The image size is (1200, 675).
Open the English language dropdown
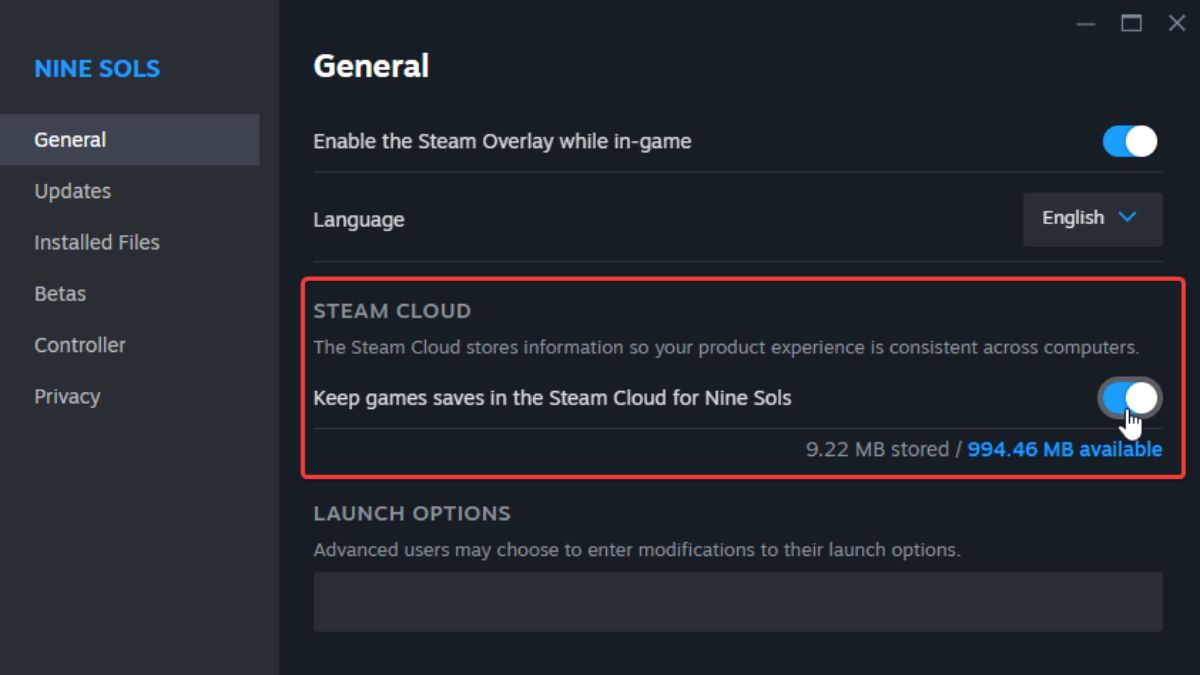click(x=1092, y=218)
